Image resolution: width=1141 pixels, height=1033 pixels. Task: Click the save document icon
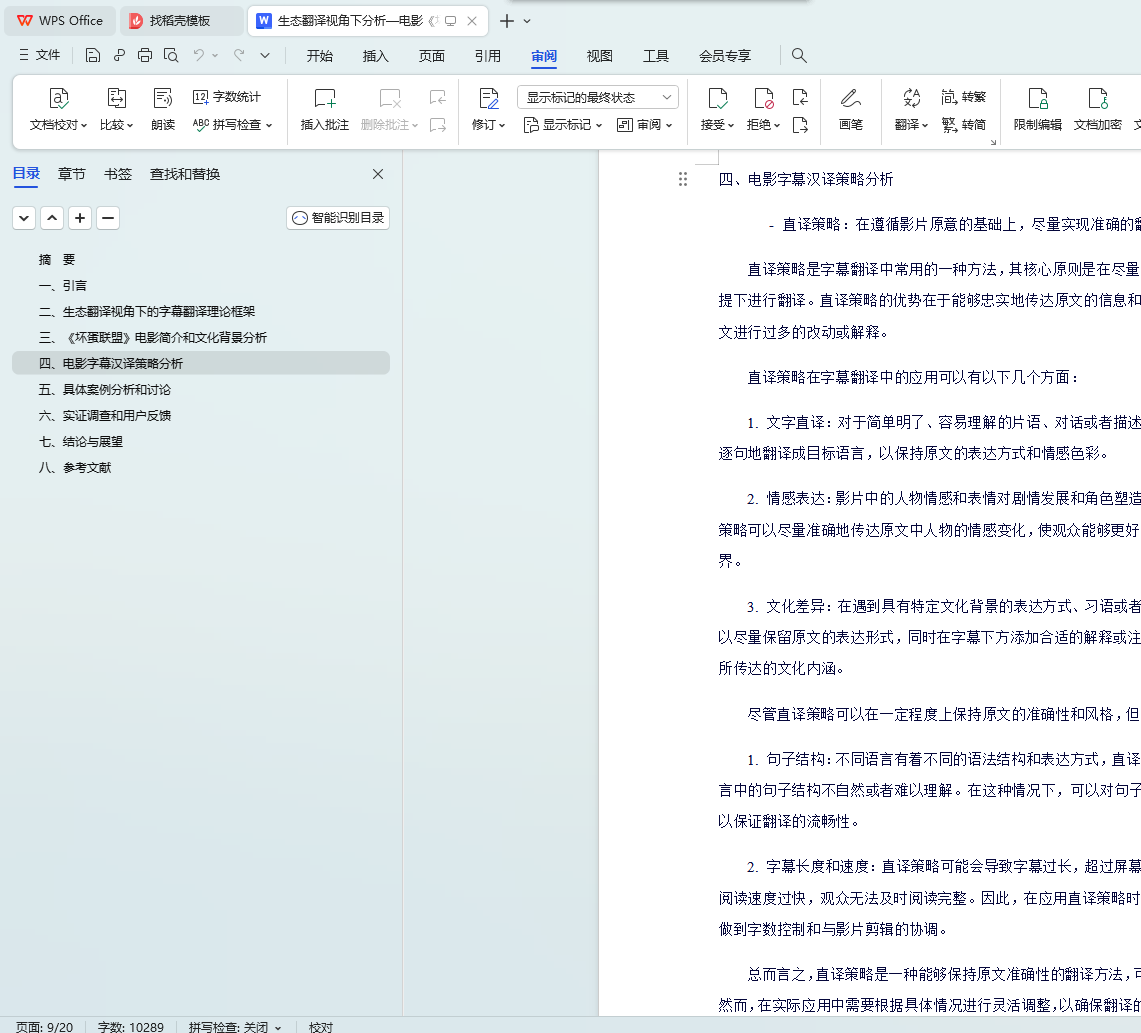92,55
